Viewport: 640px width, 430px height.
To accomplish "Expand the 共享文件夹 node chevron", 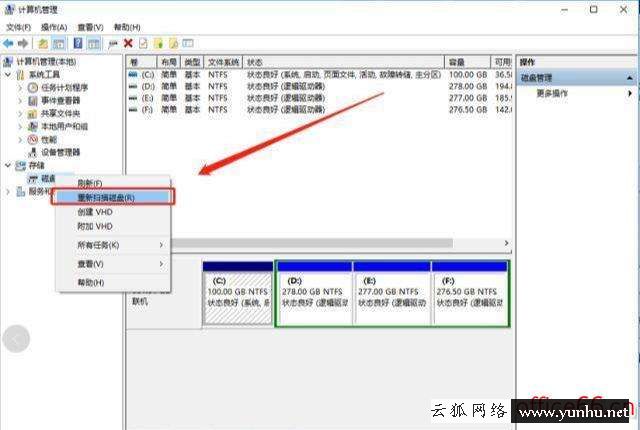I will pyautogui.click(x=20, y=114).
